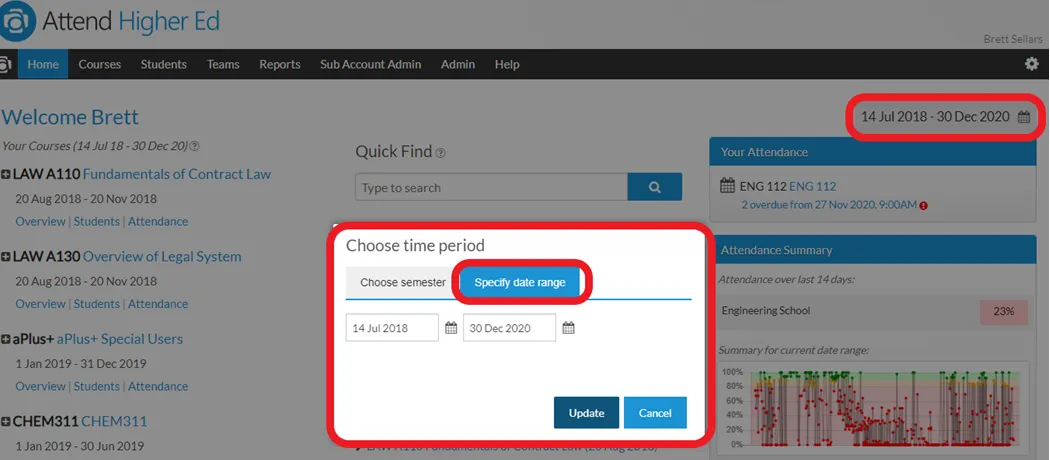
Task: Cancel the time period dialog
Action: [x=655, y=412]
